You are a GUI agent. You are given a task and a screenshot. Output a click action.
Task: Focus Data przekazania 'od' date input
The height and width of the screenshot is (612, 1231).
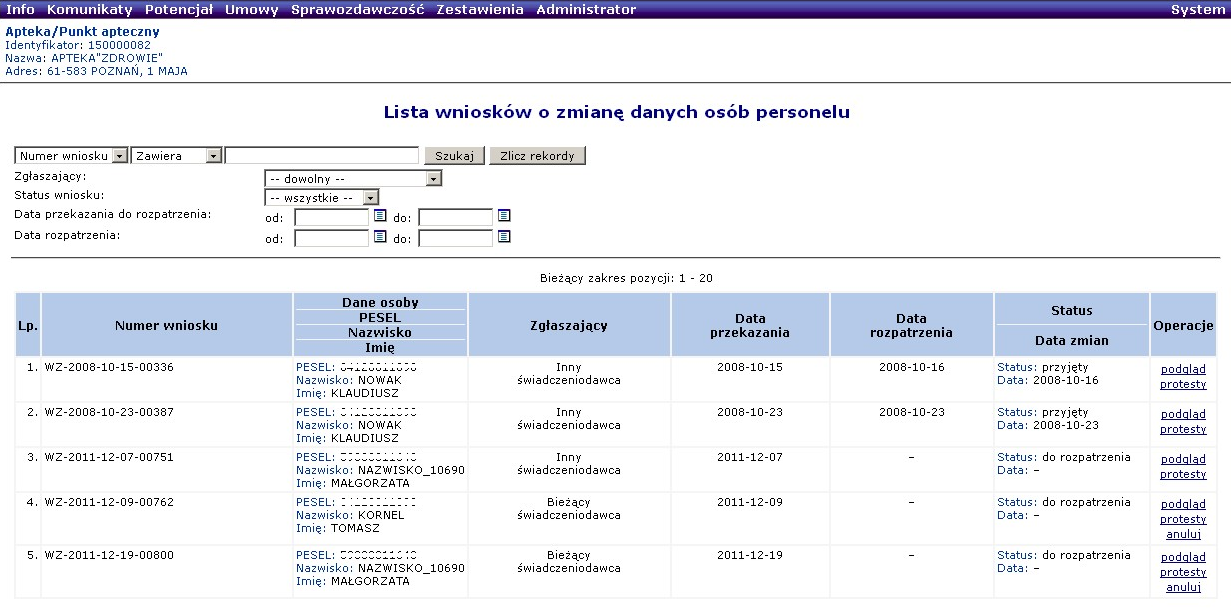click(332, 216)
